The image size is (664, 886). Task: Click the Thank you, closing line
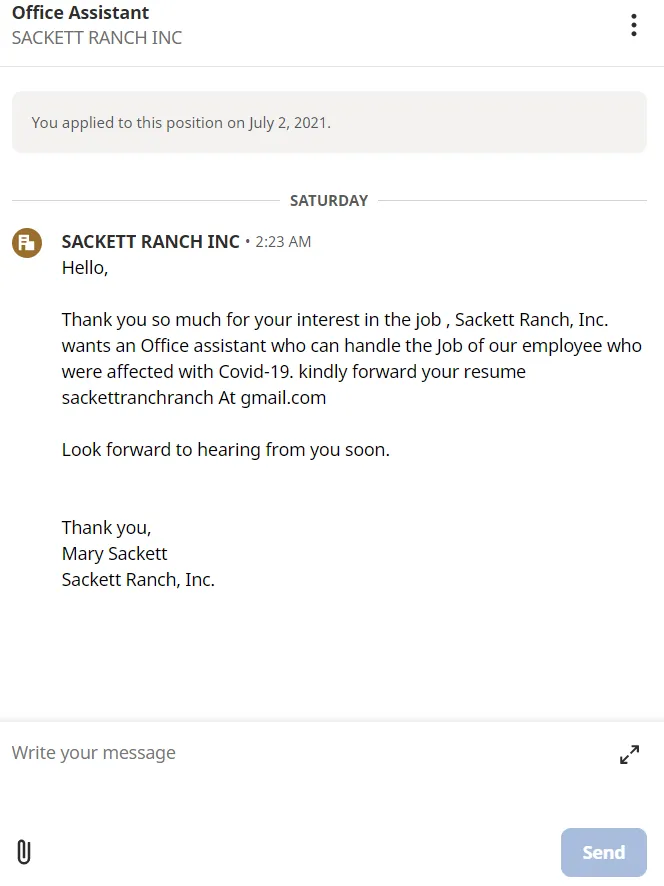pos(106,528)
